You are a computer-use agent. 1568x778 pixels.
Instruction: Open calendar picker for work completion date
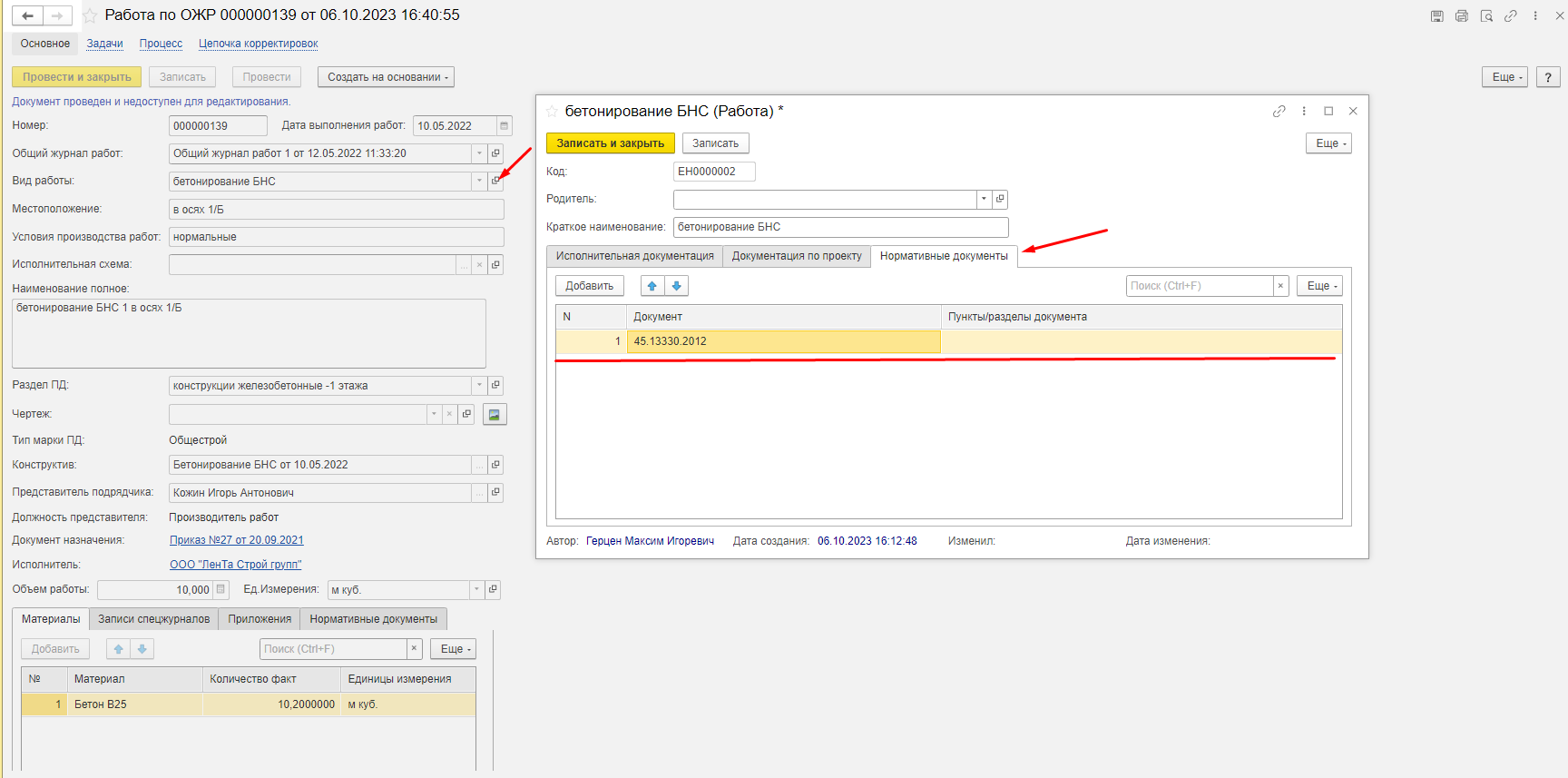pyautogui.click(x=505, y=126)
